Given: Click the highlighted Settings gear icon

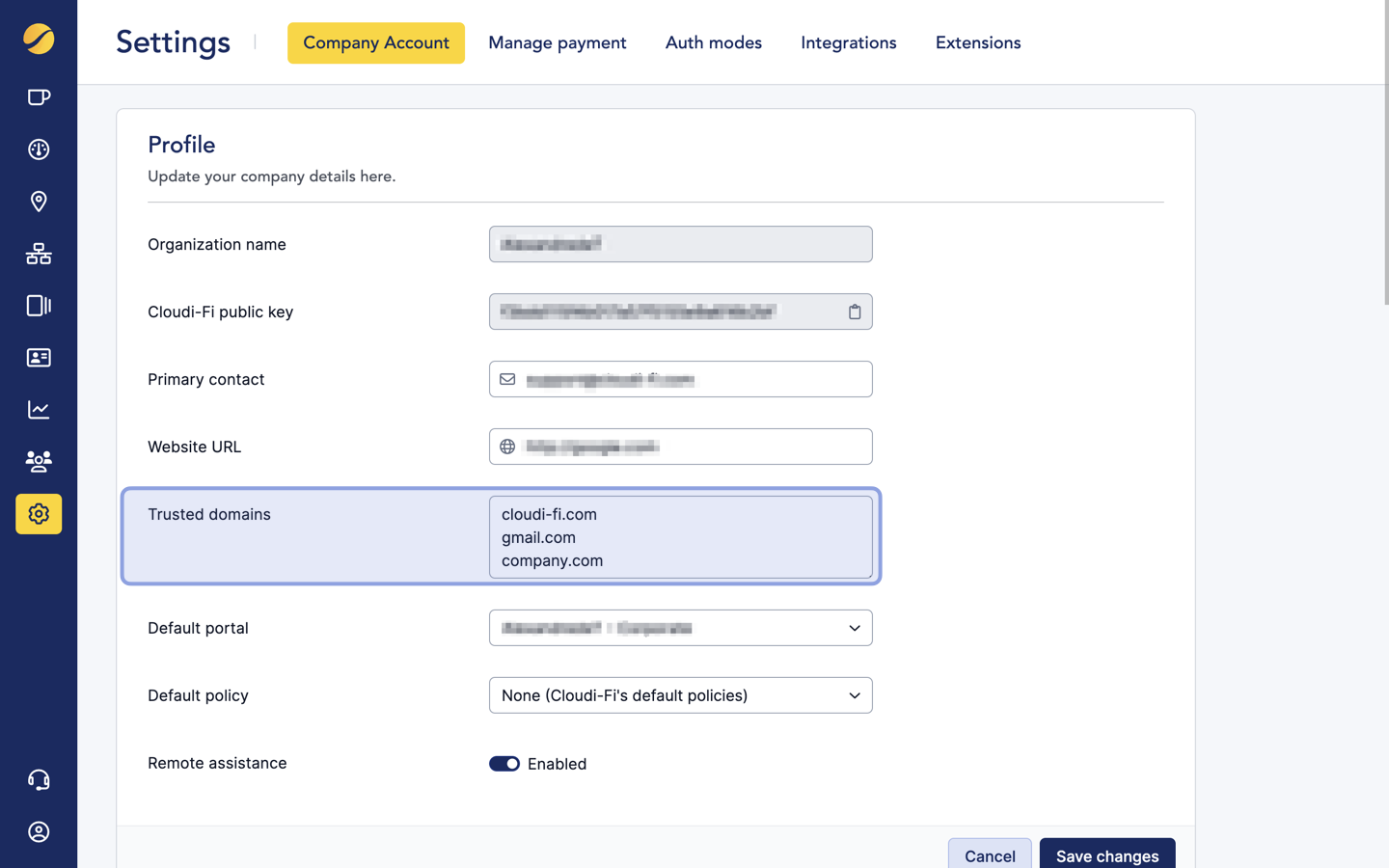Looking at the screenshot, I should [39, 514].
